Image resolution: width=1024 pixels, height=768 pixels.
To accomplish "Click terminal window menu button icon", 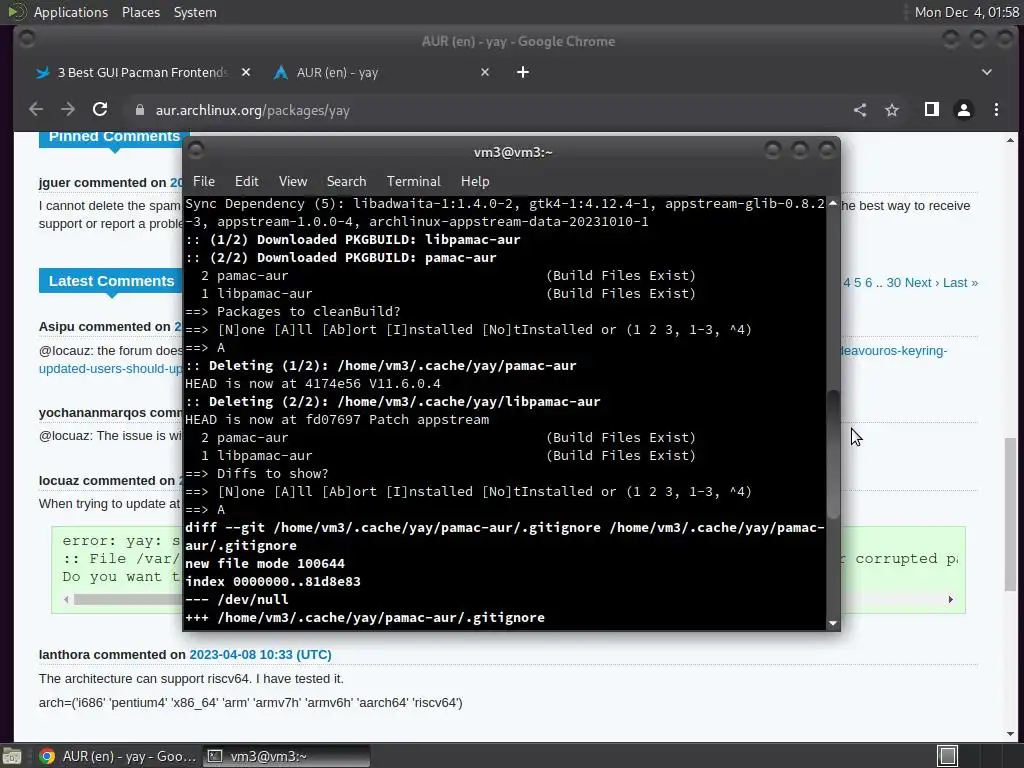I will pos(196,151).
